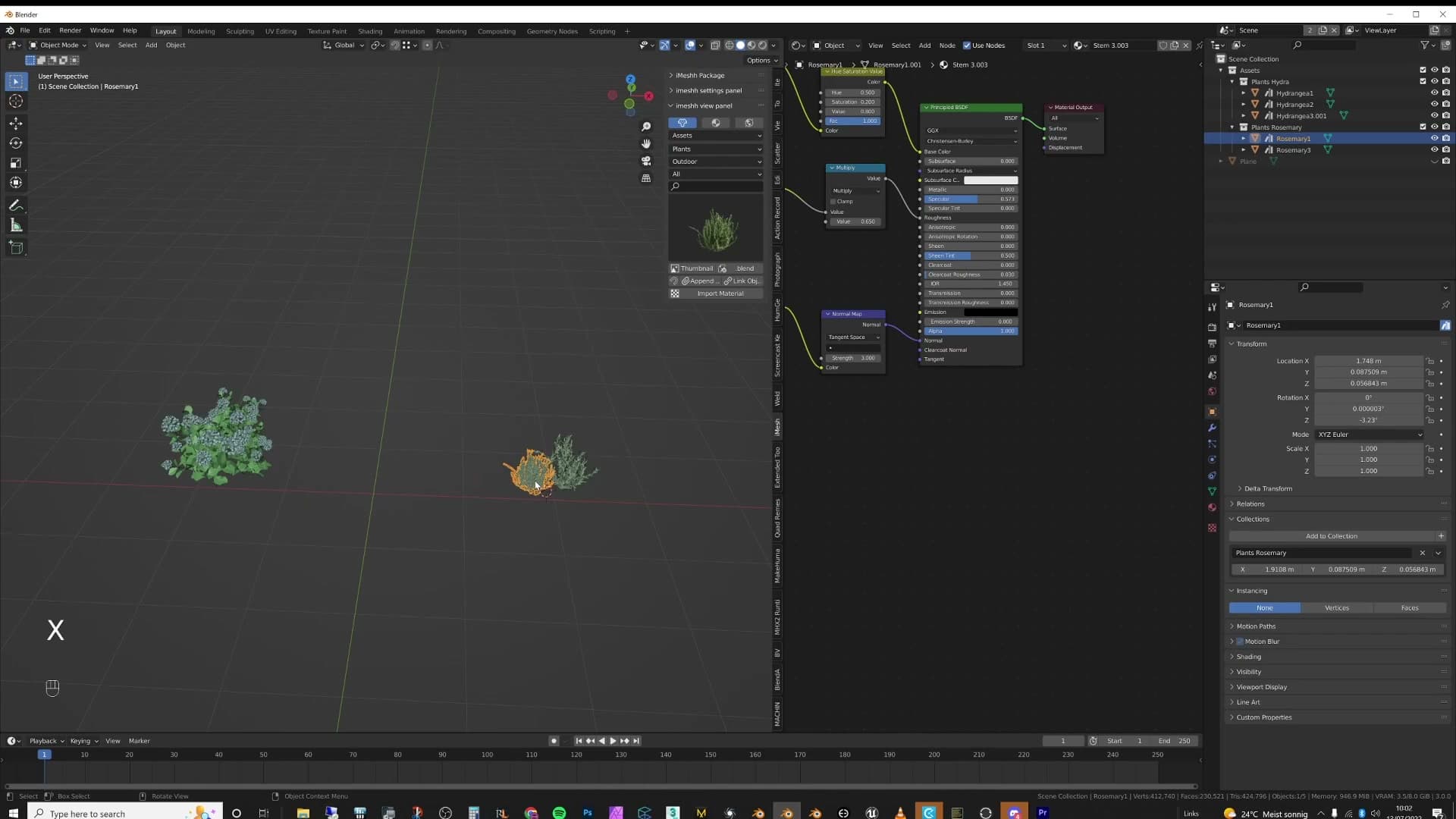
Task: Switch to UV Editing workspace tab
Action: [x=281, y=31]
